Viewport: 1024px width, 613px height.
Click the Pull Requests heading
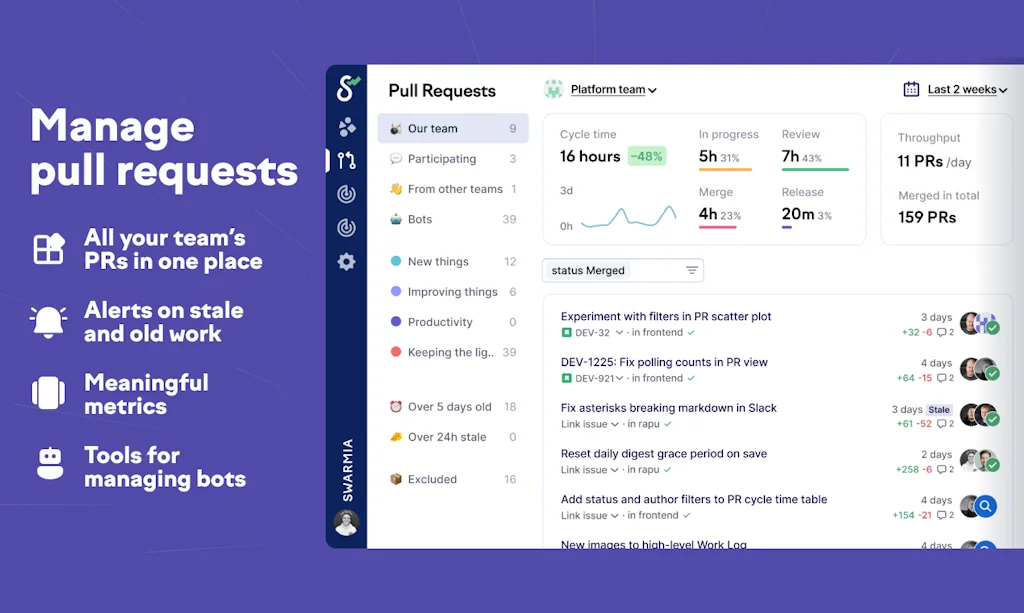442,91
